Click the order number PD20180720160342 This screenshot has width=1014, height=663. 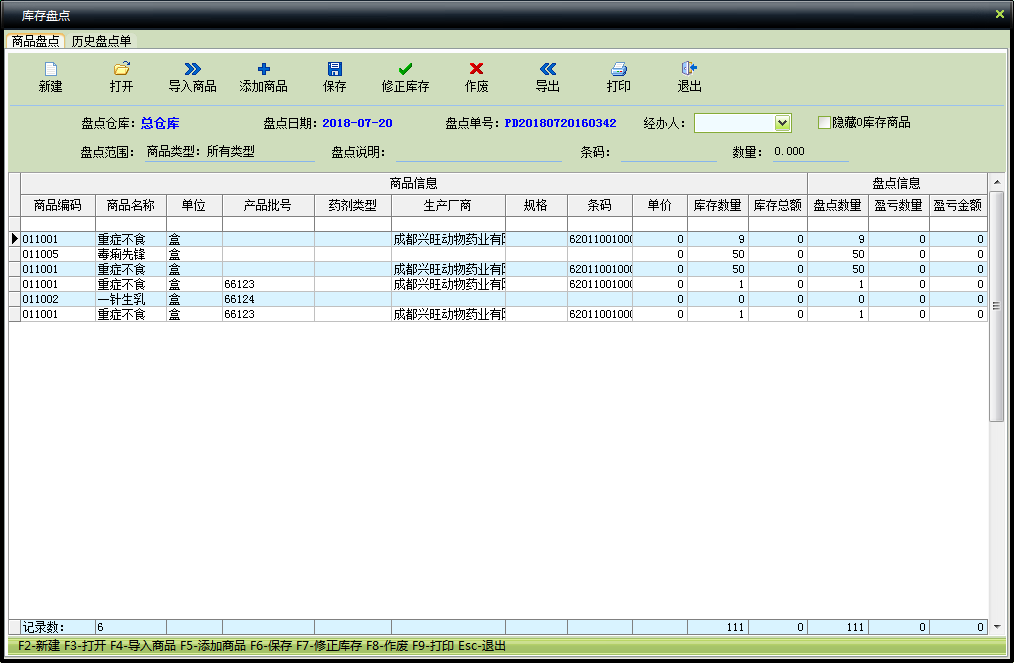tap(560, 123)
